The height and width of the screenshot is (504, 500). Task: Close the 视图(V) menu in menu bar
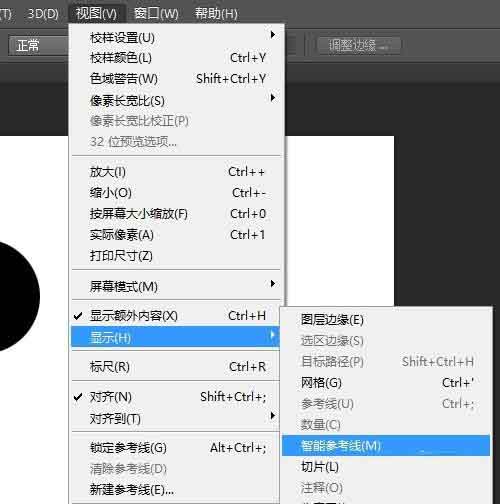tap(96, 14)
